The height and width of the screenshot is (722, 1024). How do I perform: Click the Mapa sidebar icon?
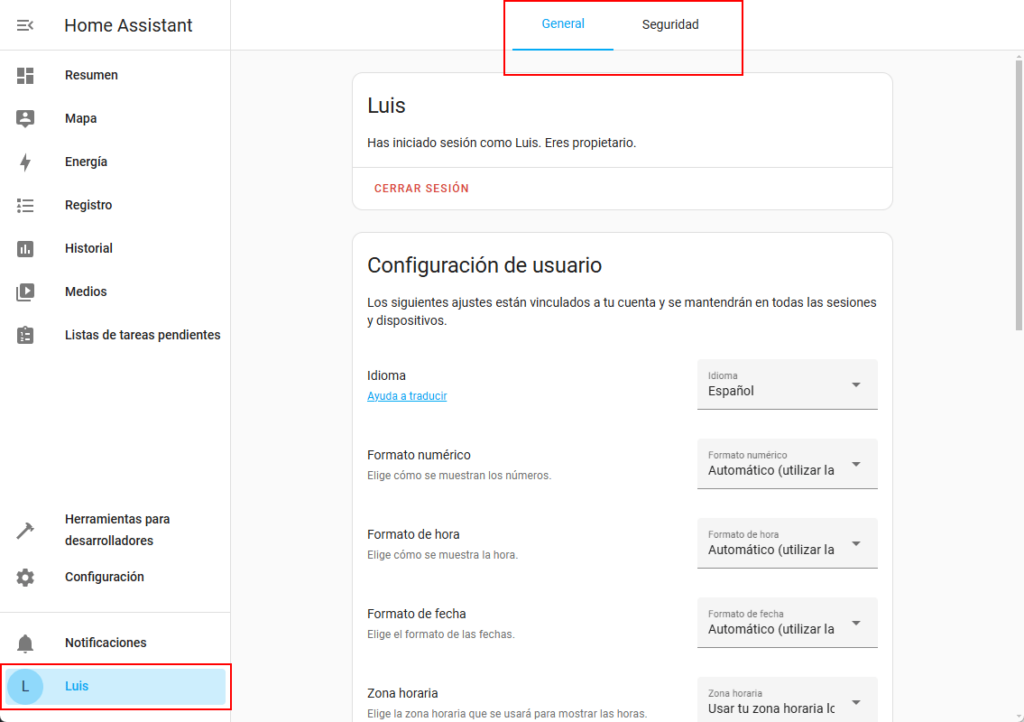coord(25,118)
